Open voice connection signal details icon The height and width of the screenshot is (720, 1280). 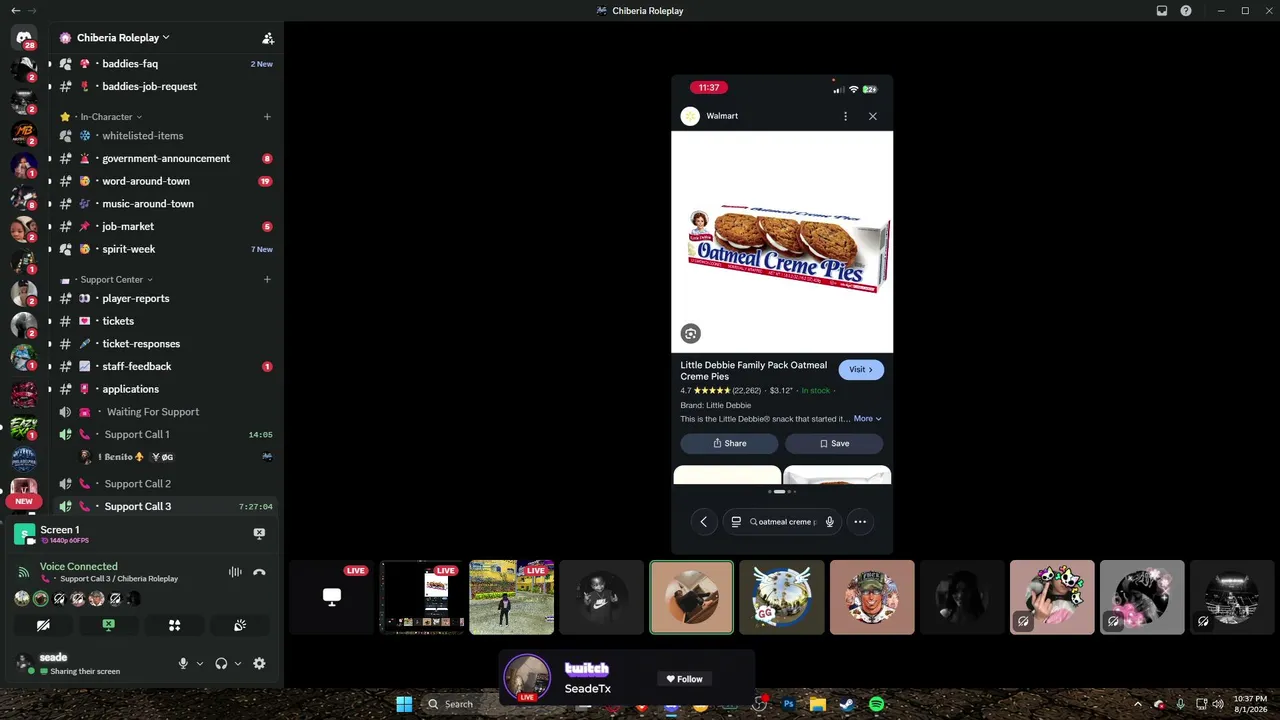(x=24, y=572)
